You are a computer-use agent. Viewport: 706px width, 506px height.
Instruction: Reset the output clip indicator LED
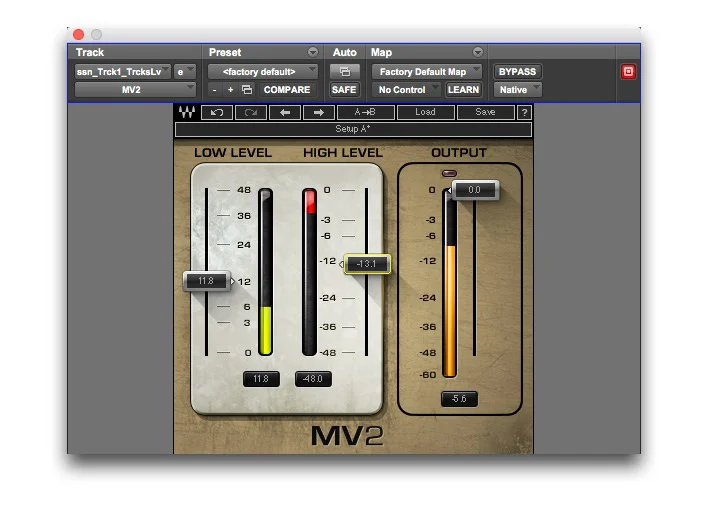coord(449,173)
